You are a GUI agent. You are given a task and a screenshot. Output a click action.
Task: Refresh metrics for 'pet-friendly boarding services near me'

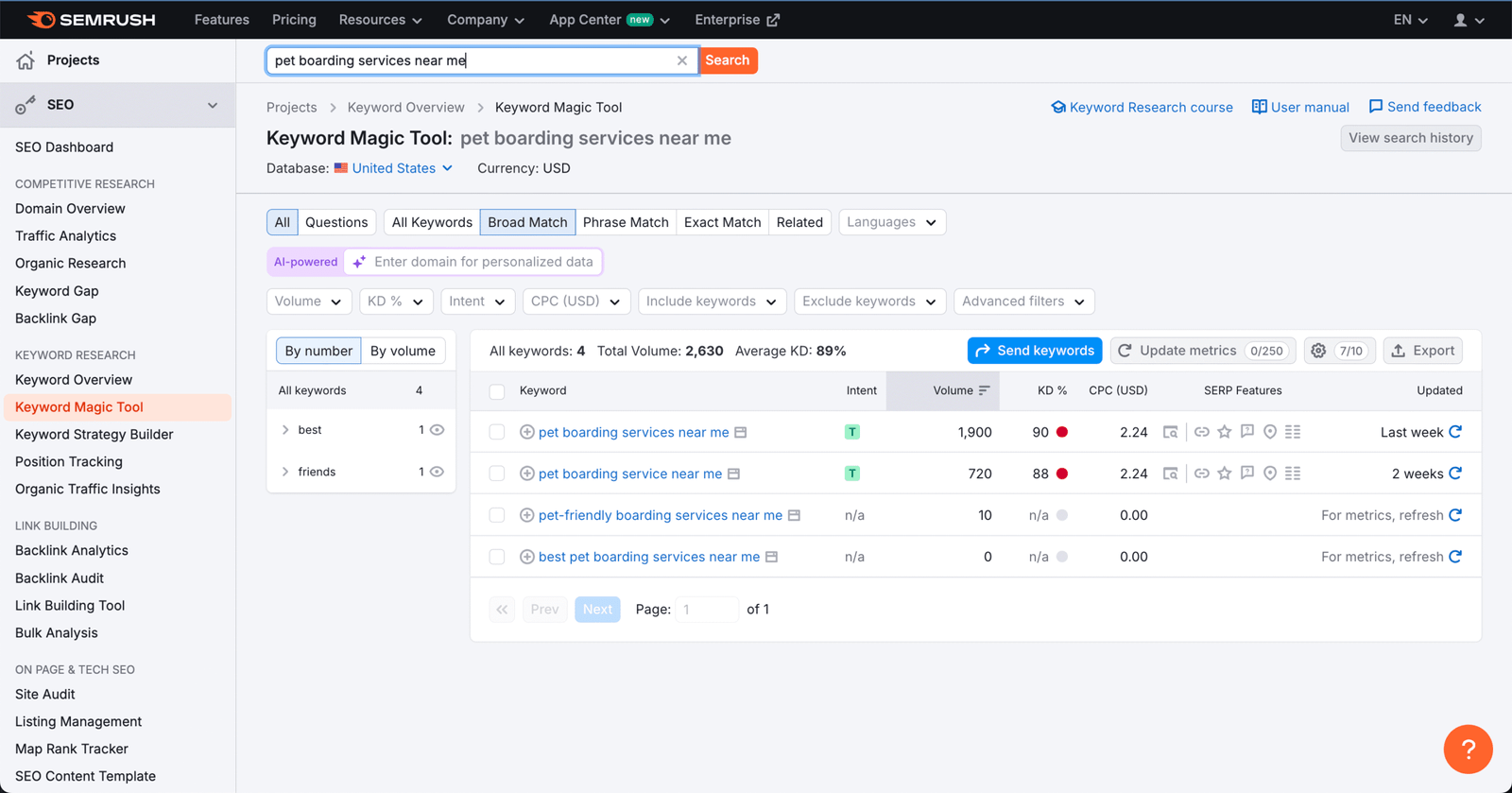[1455, 515]
